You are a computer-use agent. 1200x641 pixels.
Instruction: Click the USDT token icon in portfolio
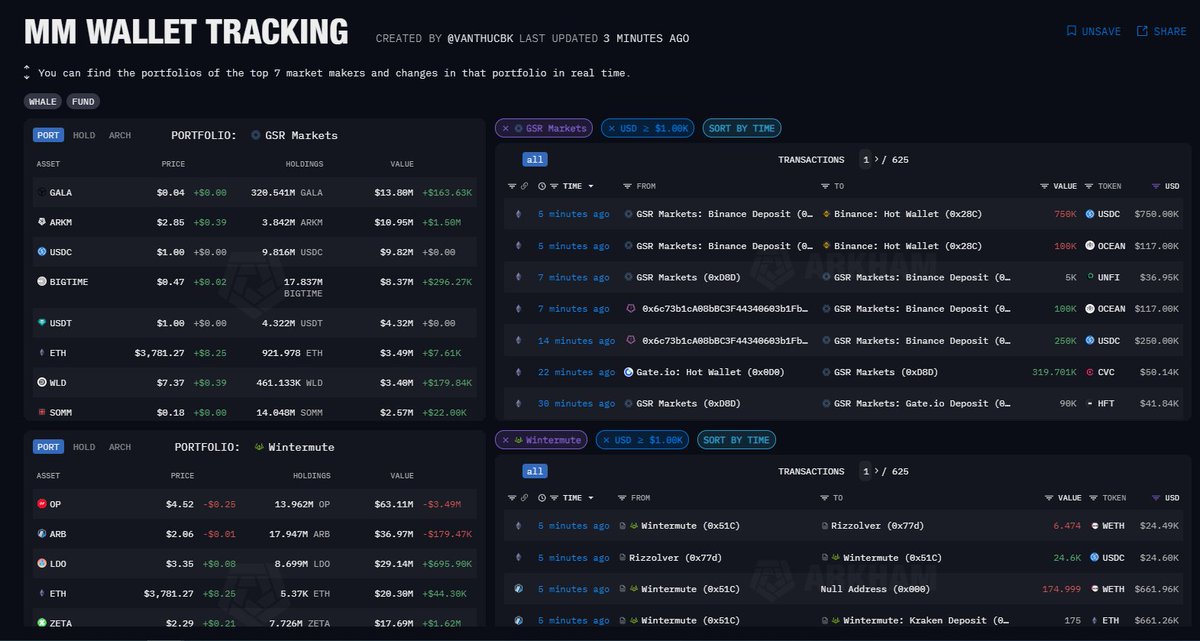[x=41, y=323]
